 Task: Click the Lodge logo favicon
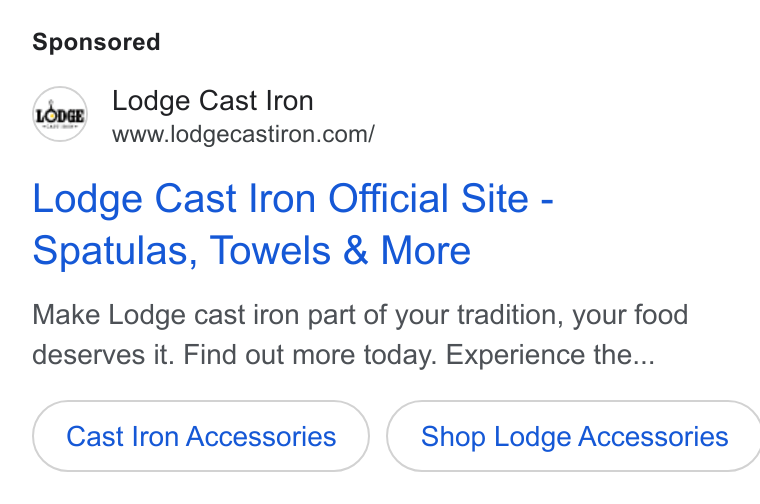click(x=60, y=114)
